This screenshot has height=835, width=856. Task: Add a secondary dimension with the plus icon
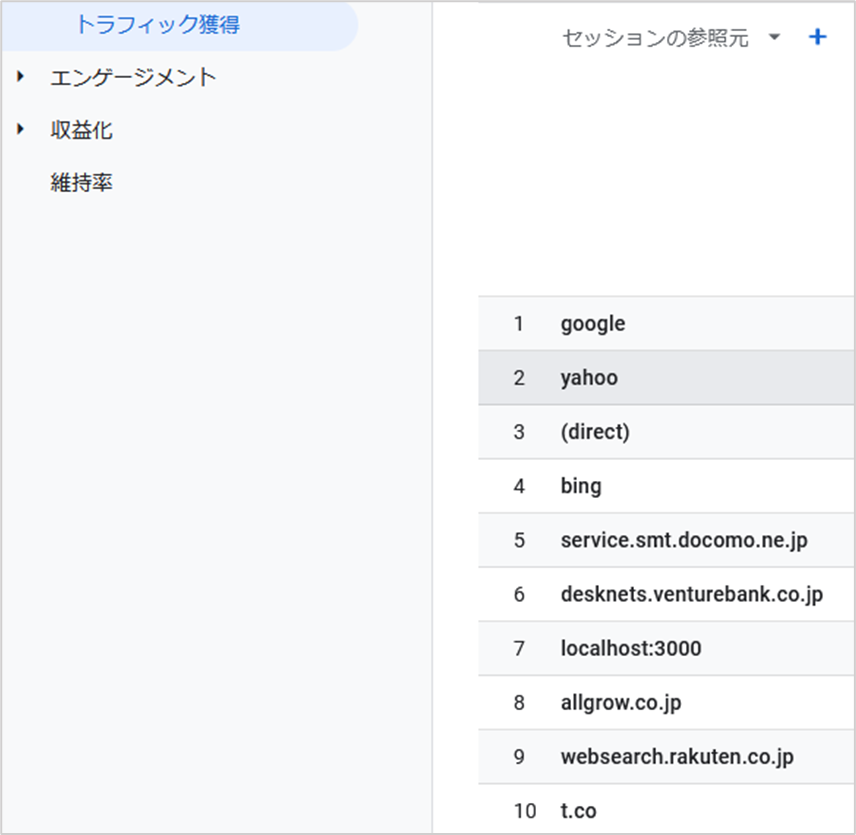click(x=817, y=37)
